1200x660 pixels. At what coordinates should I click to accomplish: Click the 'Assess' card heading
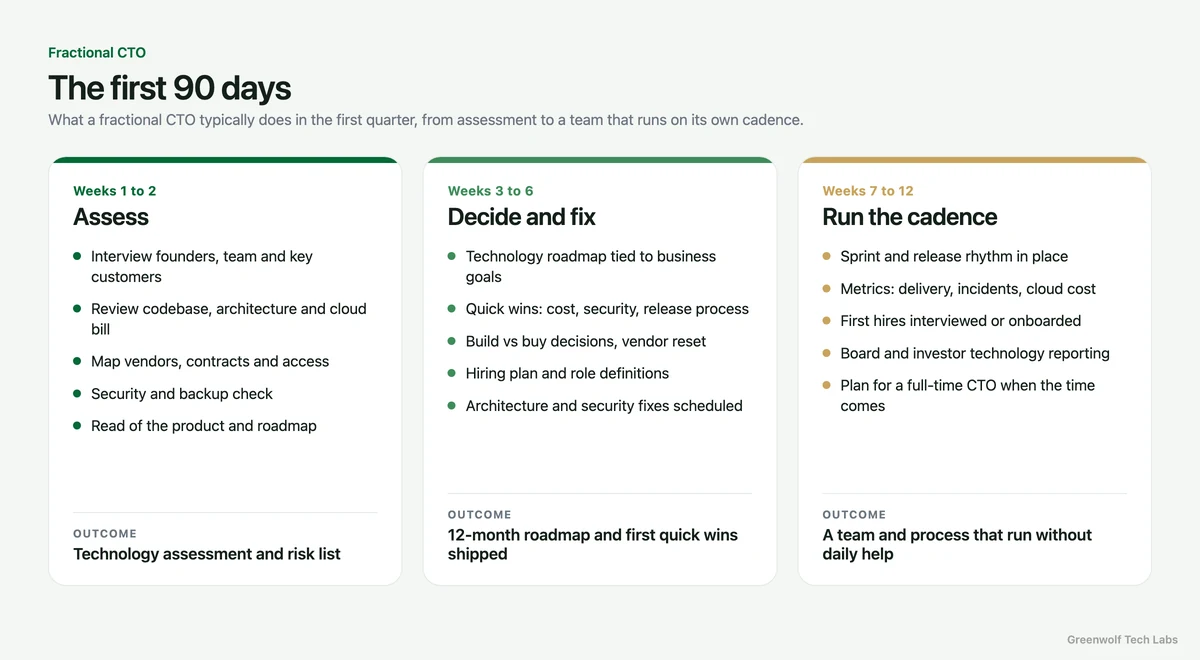click(111, 217)
